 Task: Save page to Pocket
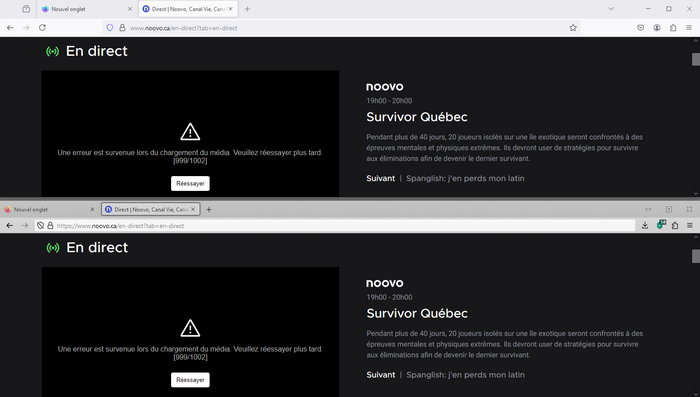641,28
